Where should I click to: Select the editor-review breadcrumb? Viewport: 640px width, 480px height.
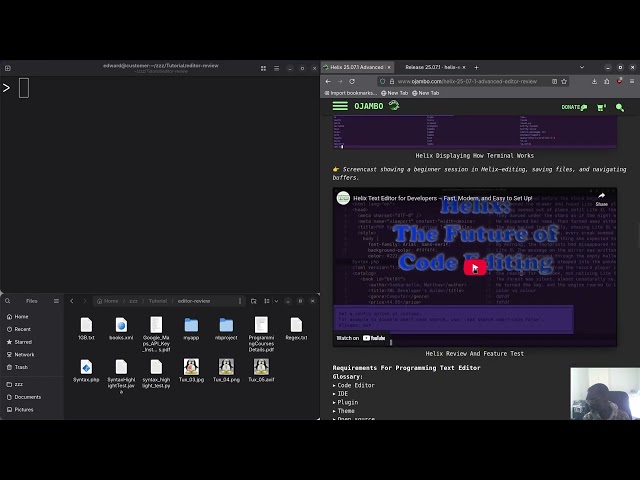pos(194,301)
